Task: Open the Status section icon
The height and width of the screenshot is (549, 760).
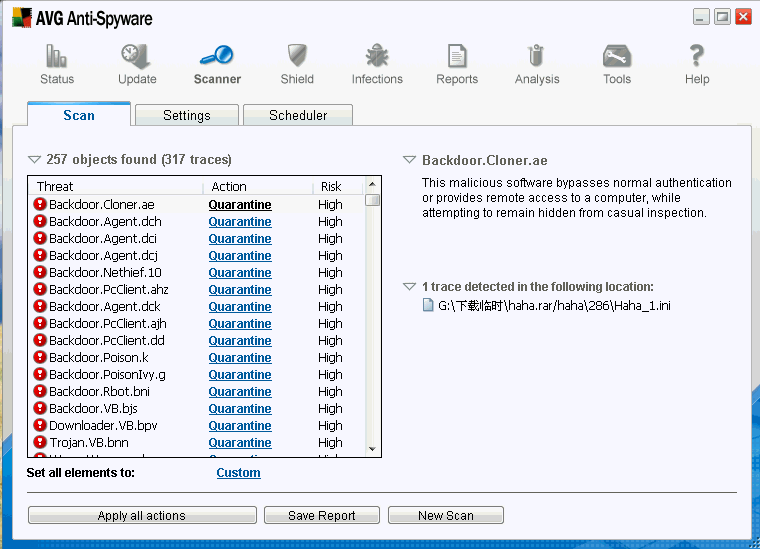Action: click(x=57, y=56)
